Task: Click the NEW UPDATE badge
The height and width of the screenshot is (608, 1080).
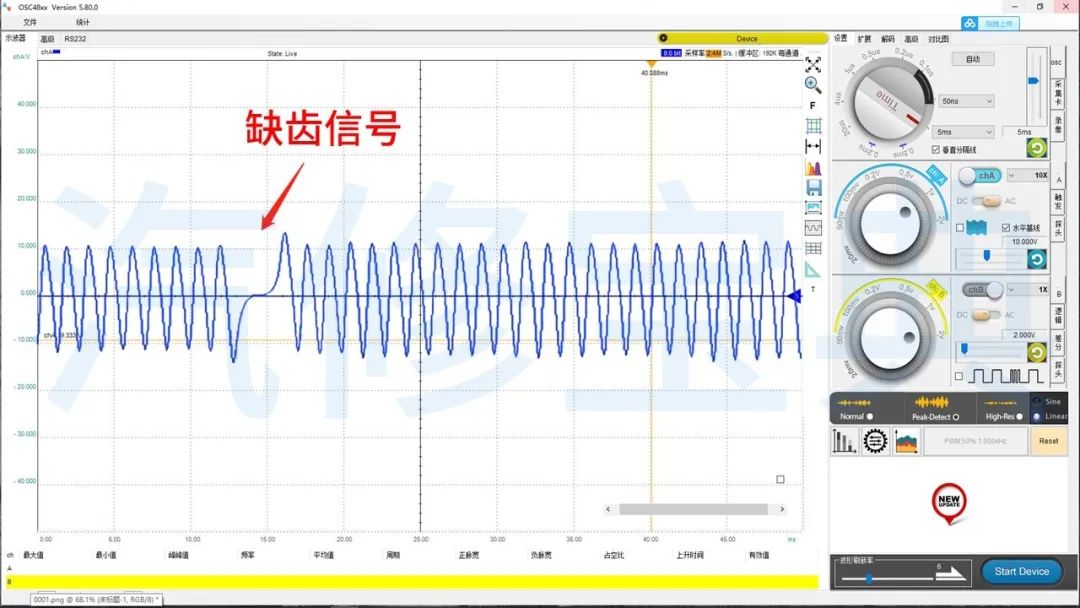Action: (948, 503)
